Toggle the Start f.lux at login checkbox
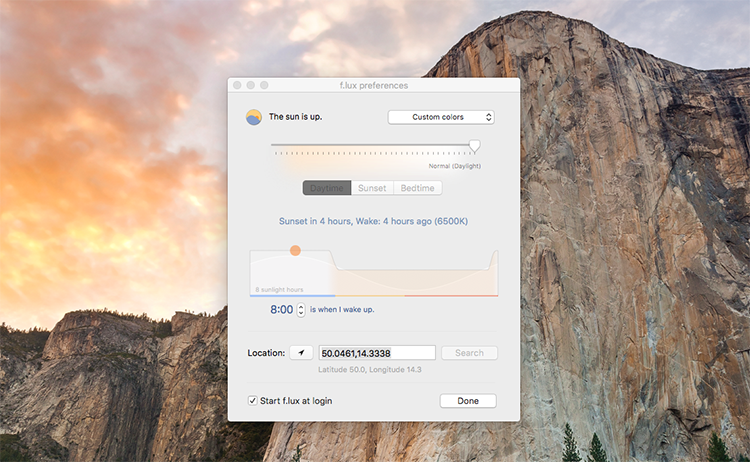Screen dimensions: 750x462 253,401
